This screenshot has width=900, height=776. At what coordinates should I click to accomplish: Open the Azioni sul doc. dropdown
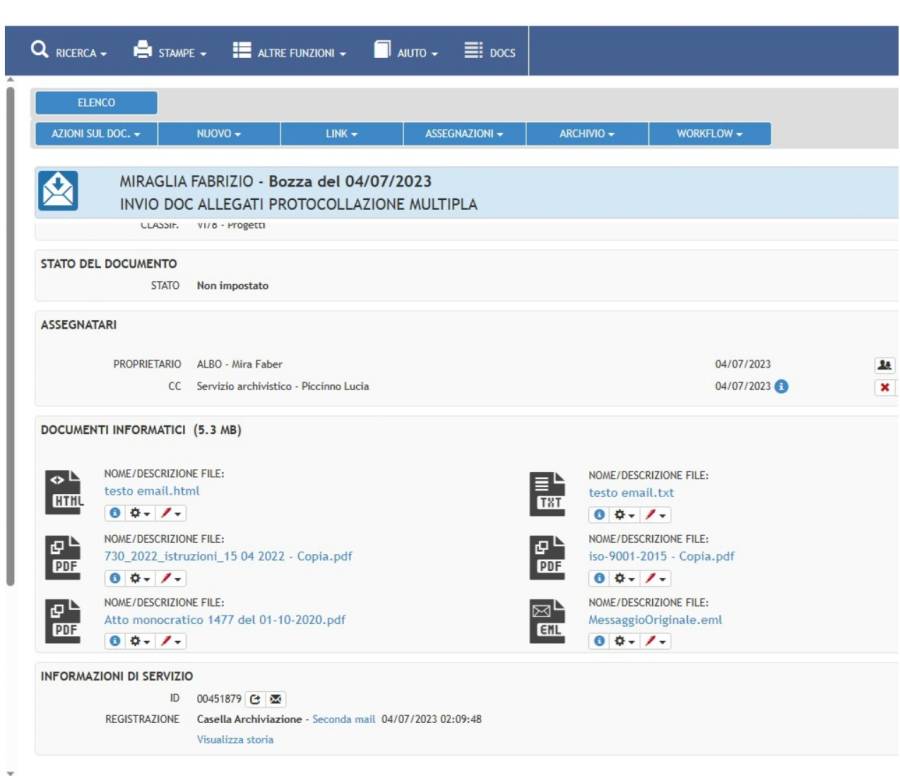pos(96,134)
